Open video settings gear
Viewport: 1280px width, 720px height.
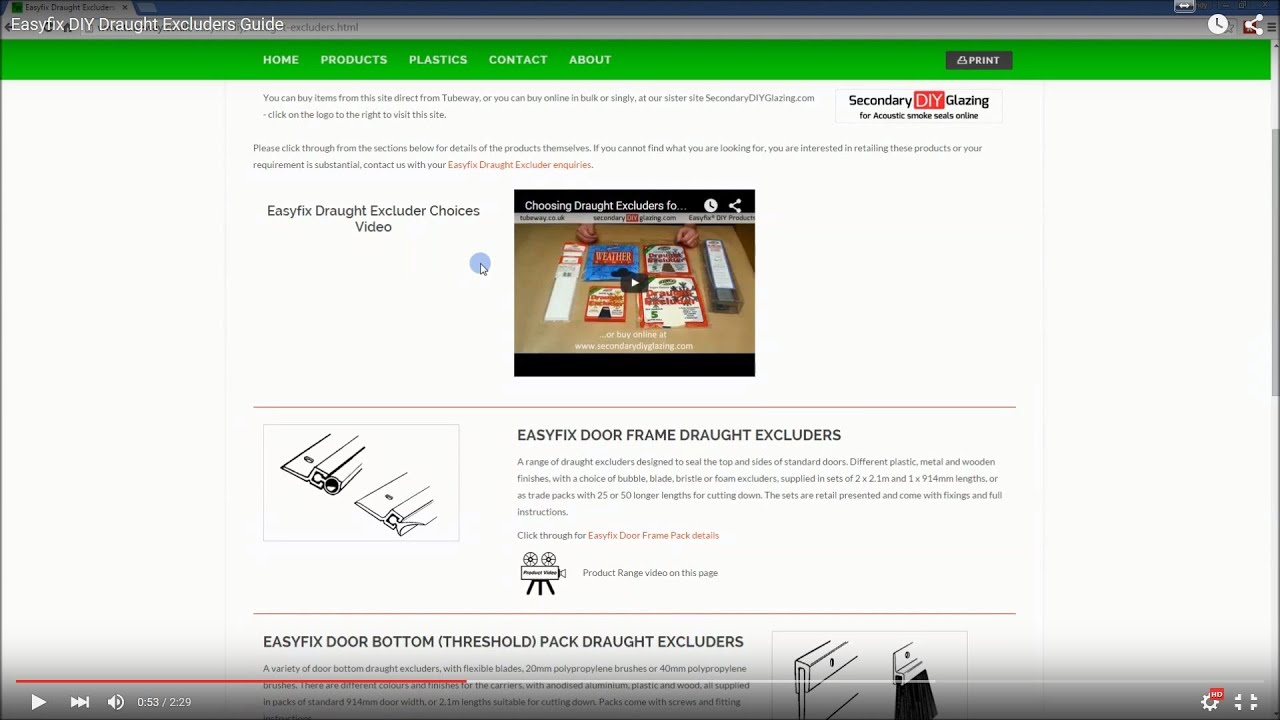click(1211, 701)
